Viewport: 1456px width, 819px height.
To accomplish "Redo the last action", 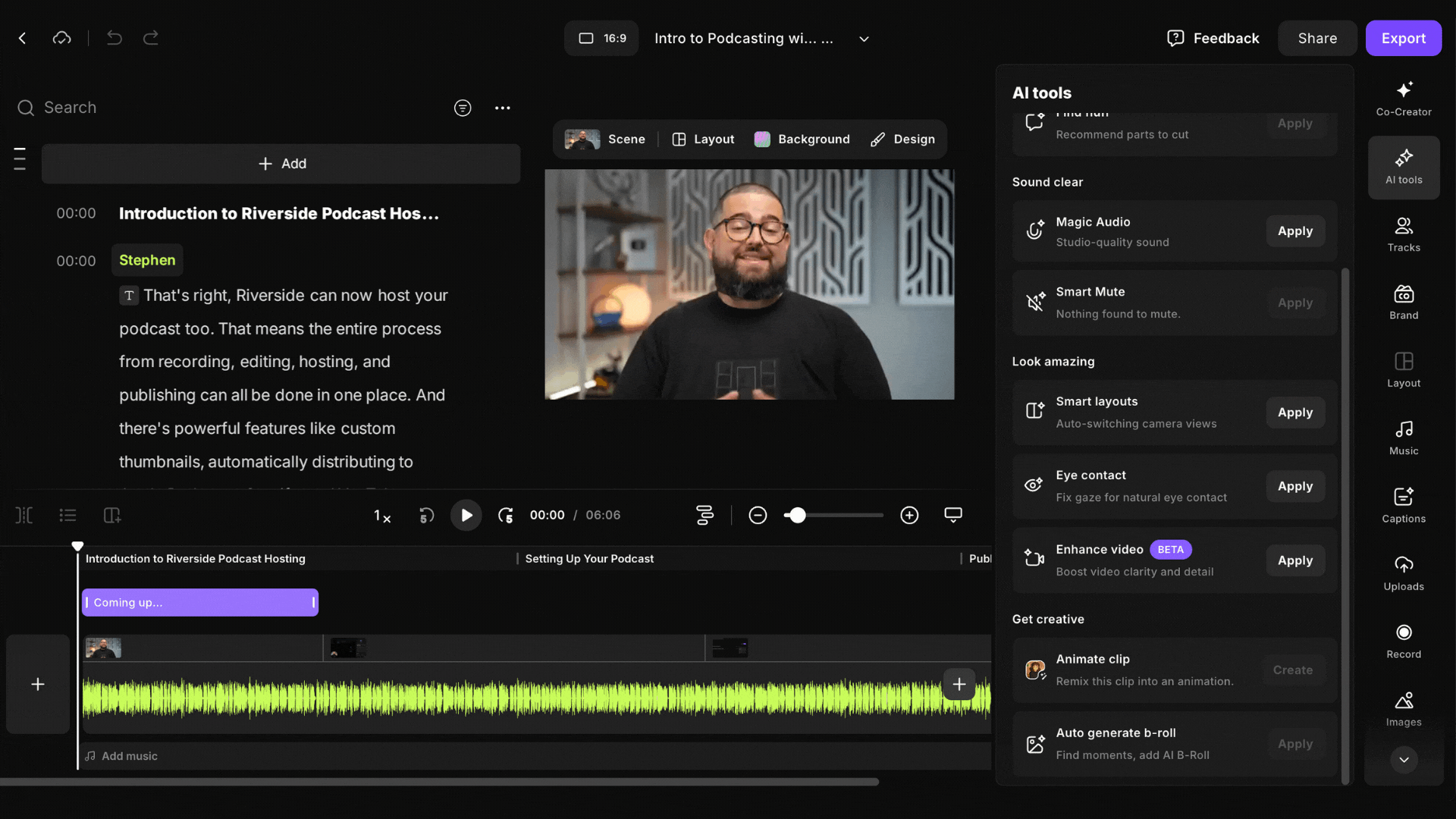I will coord(151,38).
